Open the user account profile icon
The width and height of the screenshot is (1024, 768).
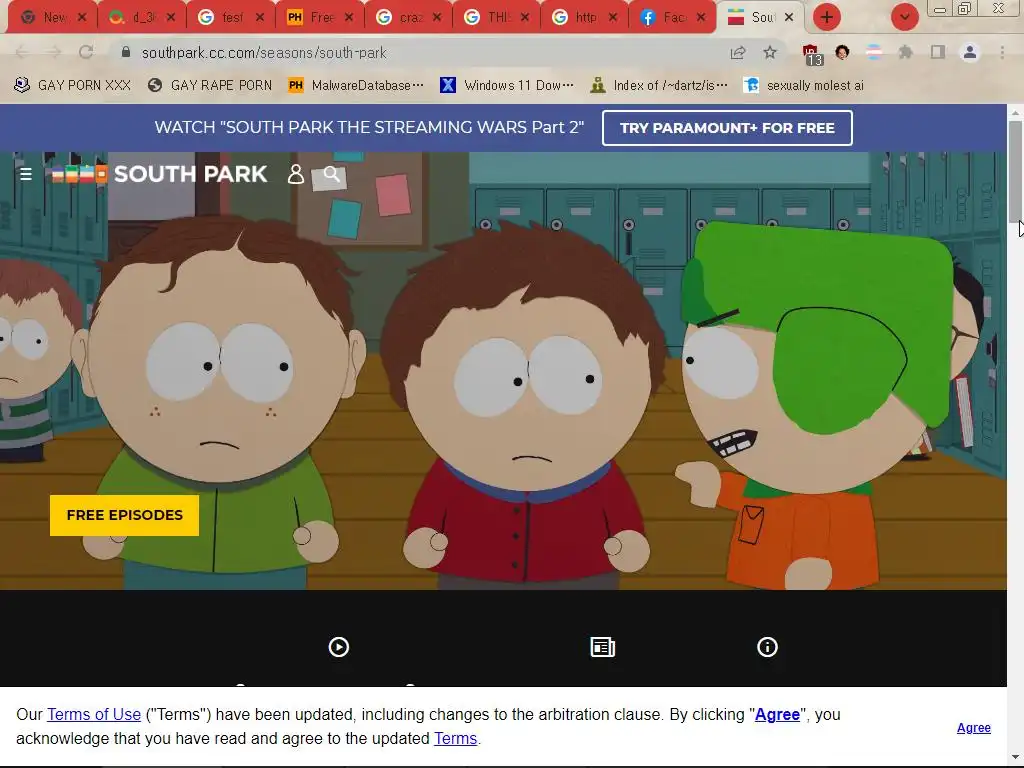click(296, 174)
